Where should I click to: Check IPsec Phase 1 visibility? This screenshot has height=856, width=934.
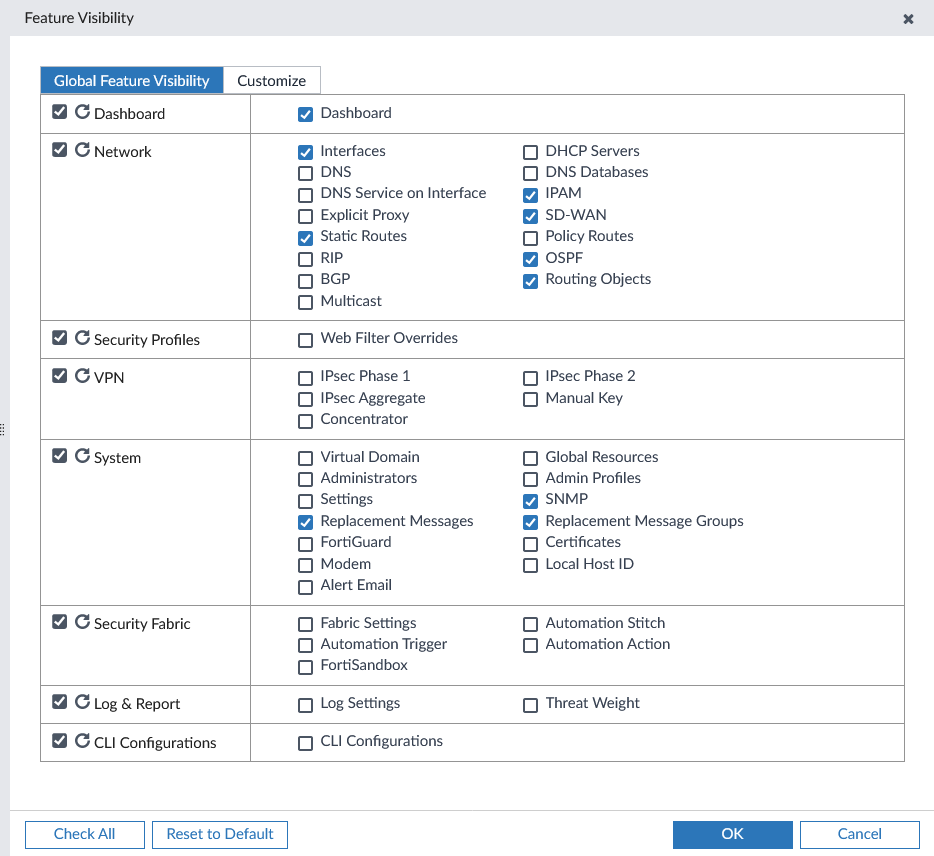pyautogui.click(x=305, y=377)
